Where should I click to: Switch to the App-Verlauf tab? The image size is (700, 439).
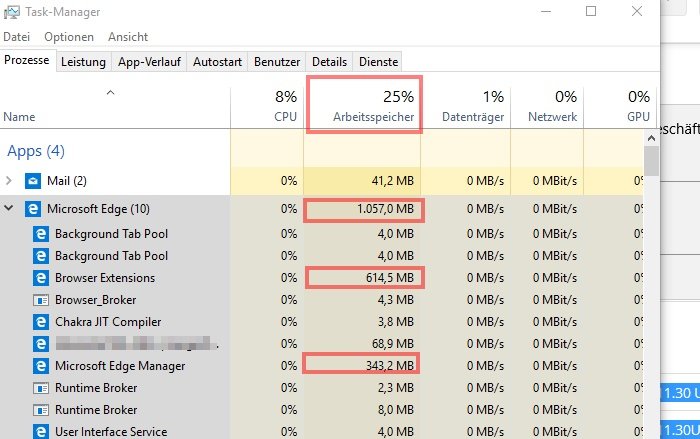click(149, 62)
